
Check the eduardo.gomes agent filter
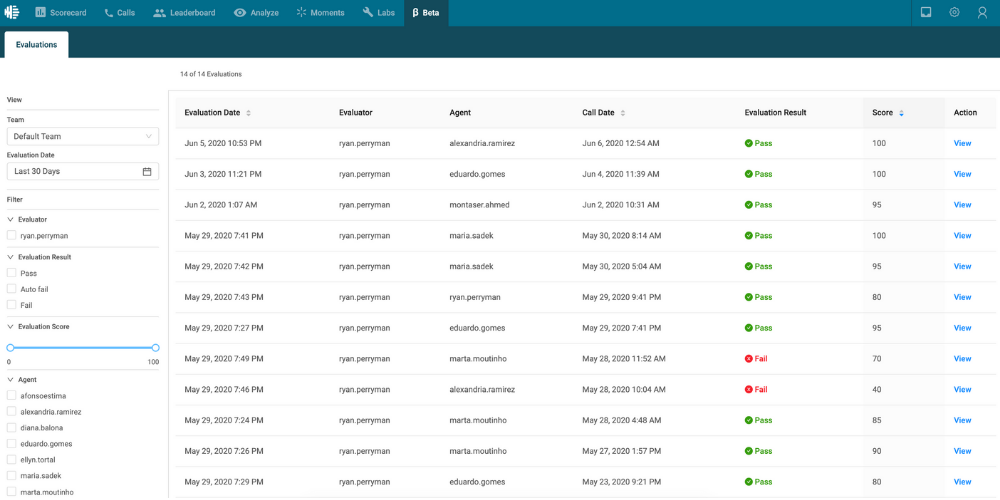point(11,443)
